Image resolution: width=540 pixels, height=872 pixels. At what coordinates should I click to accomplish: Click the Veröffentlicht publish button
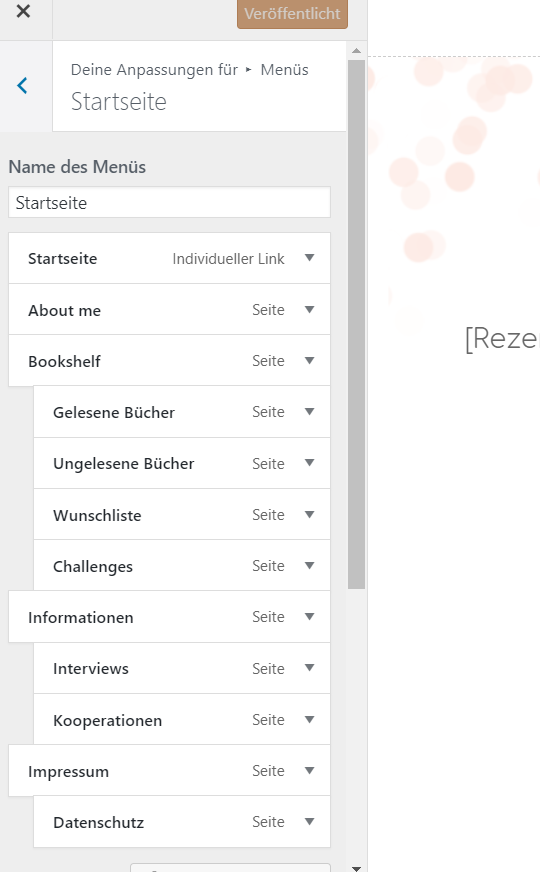pos(293,14)
